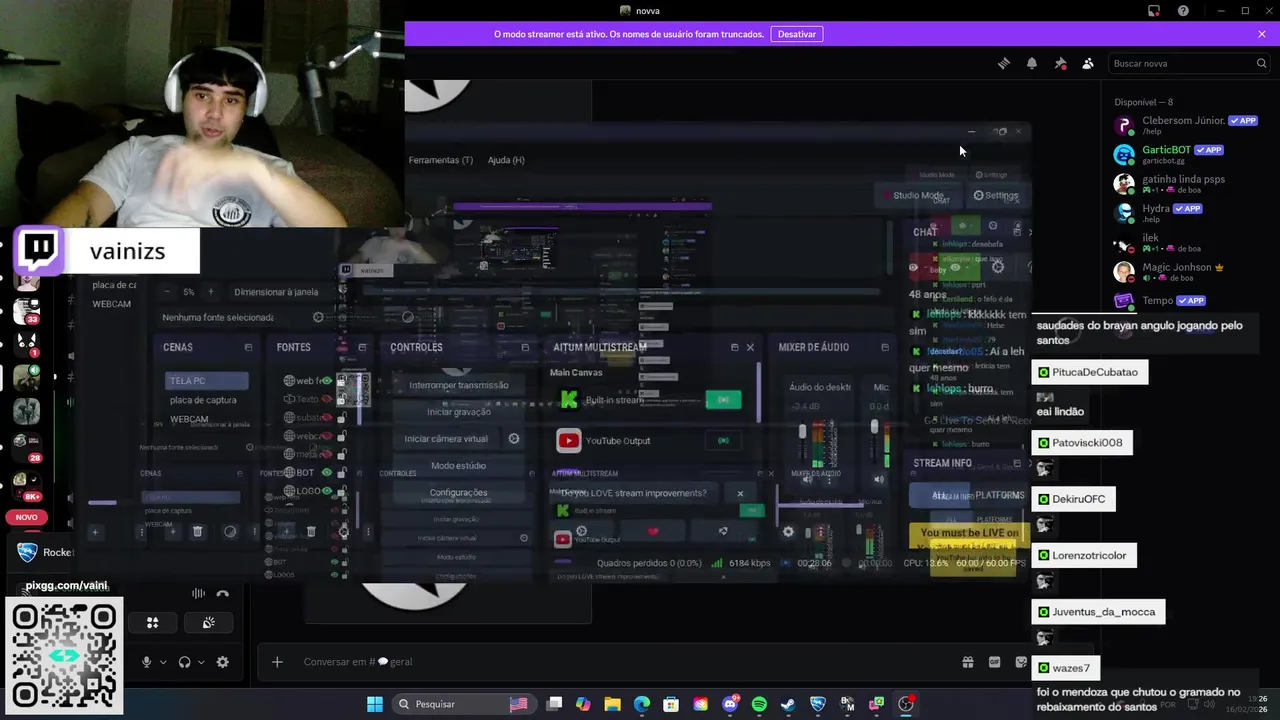Open Windows Start menu
Screen dimensions: 1280x720
[374, 704]
